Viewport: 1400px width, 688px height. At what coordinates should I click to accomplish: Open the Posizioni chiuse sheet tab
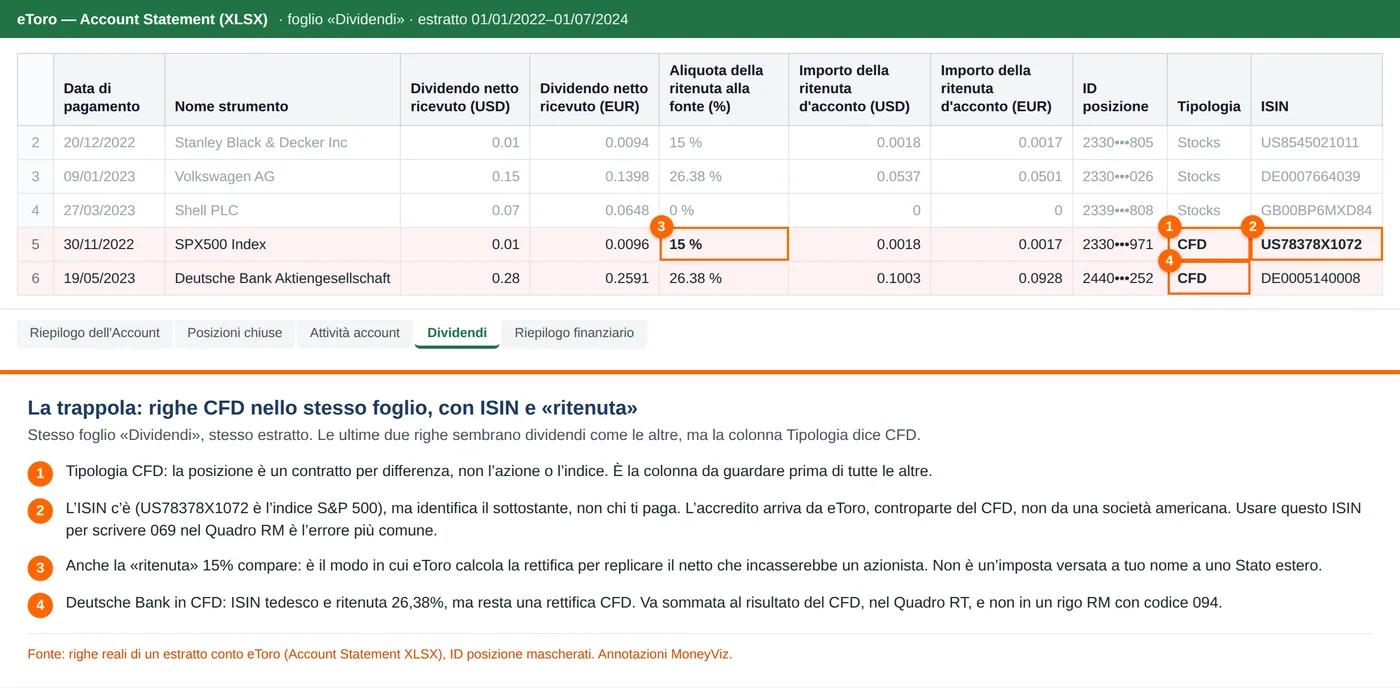(x=235, y=333)
